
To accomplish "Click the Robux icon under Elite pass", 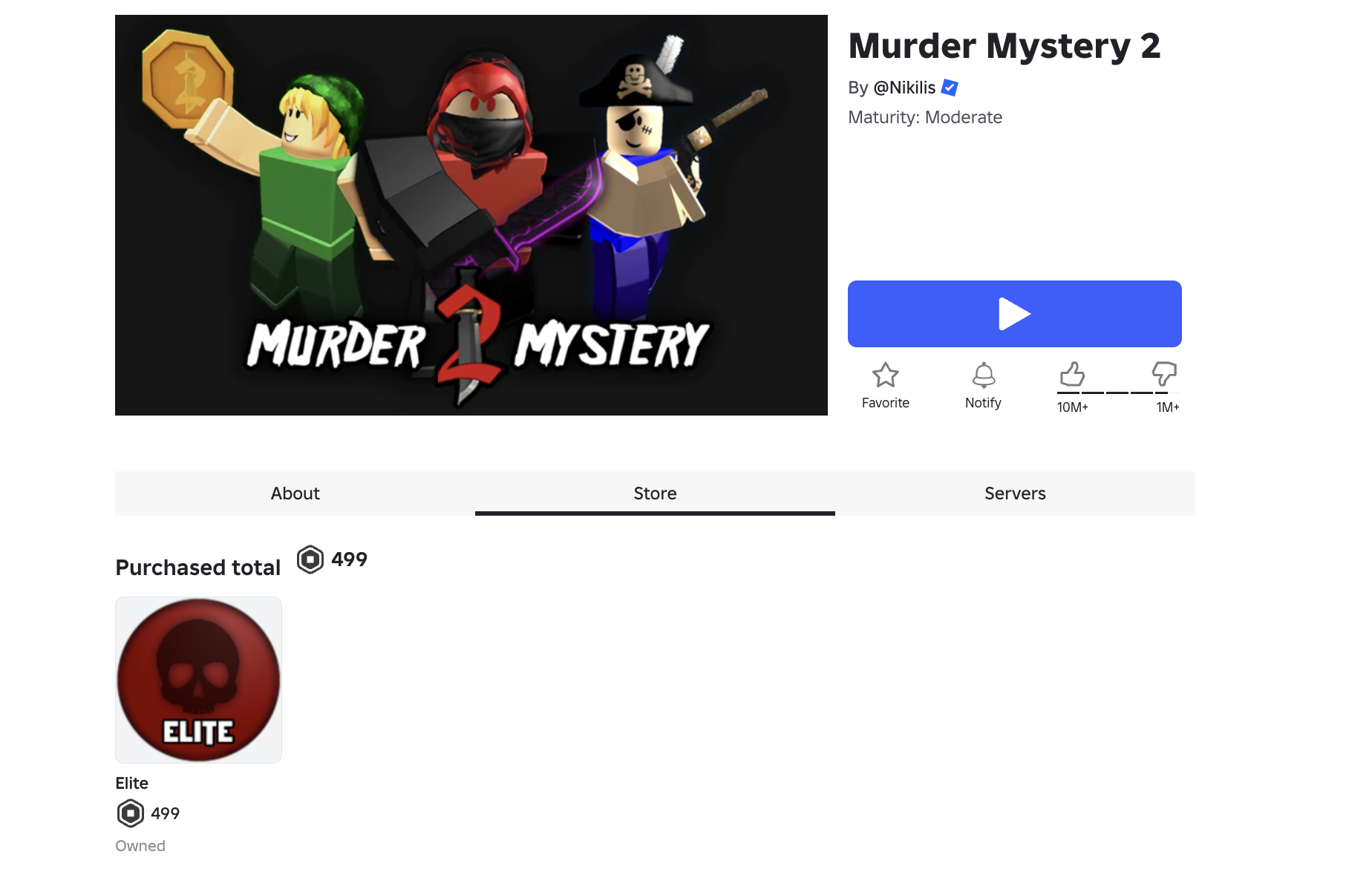I will point(131,813).
